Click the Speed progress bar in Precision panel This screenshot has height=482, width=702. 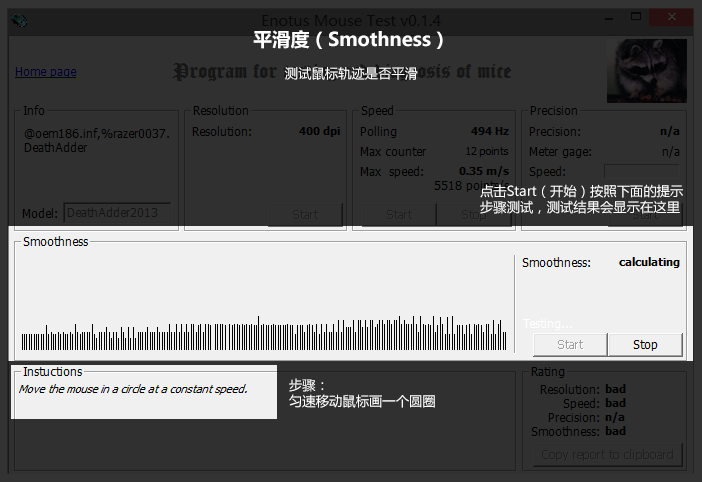(642, 171)
